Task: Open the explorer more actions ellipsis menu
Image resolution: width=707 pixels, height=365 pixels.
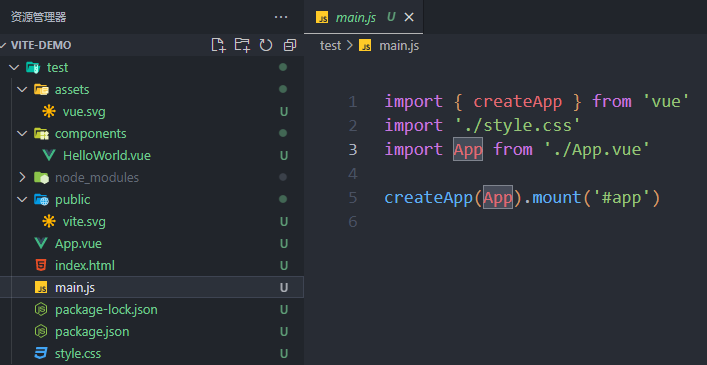Action: (x=281, y=17)
